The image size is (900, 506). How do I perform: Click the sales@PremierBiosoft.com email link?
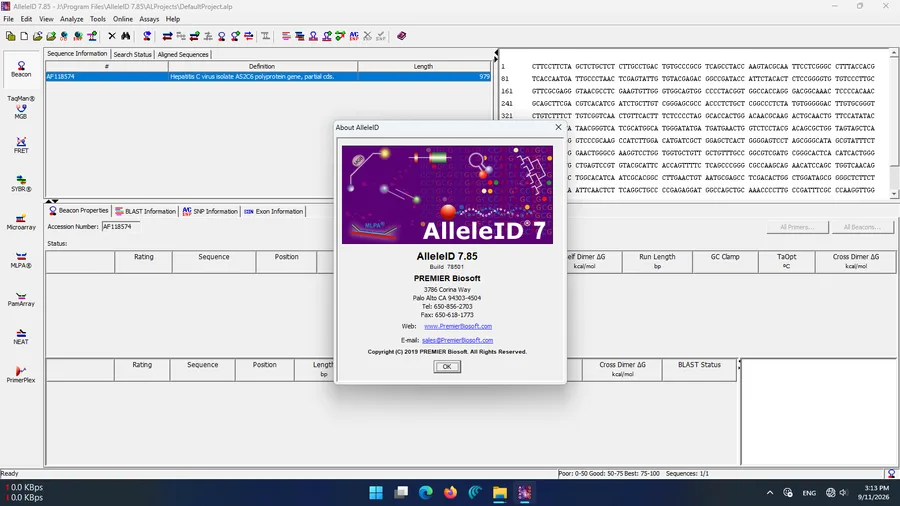pyautogui.click(x=457, y=340)
